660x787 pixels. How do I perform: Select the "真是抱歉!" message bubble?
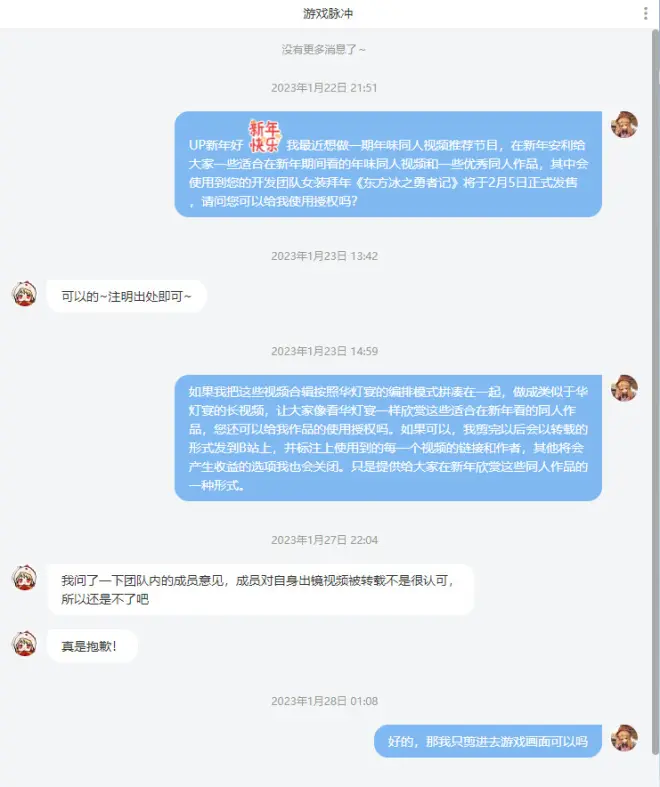coord(92,646)
